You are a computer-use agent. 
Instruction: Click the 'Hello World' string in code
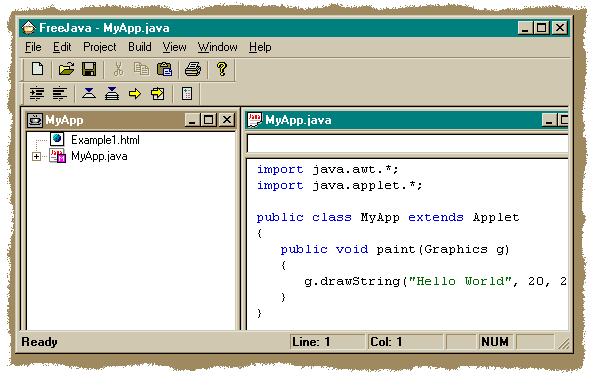pos(460,281)
